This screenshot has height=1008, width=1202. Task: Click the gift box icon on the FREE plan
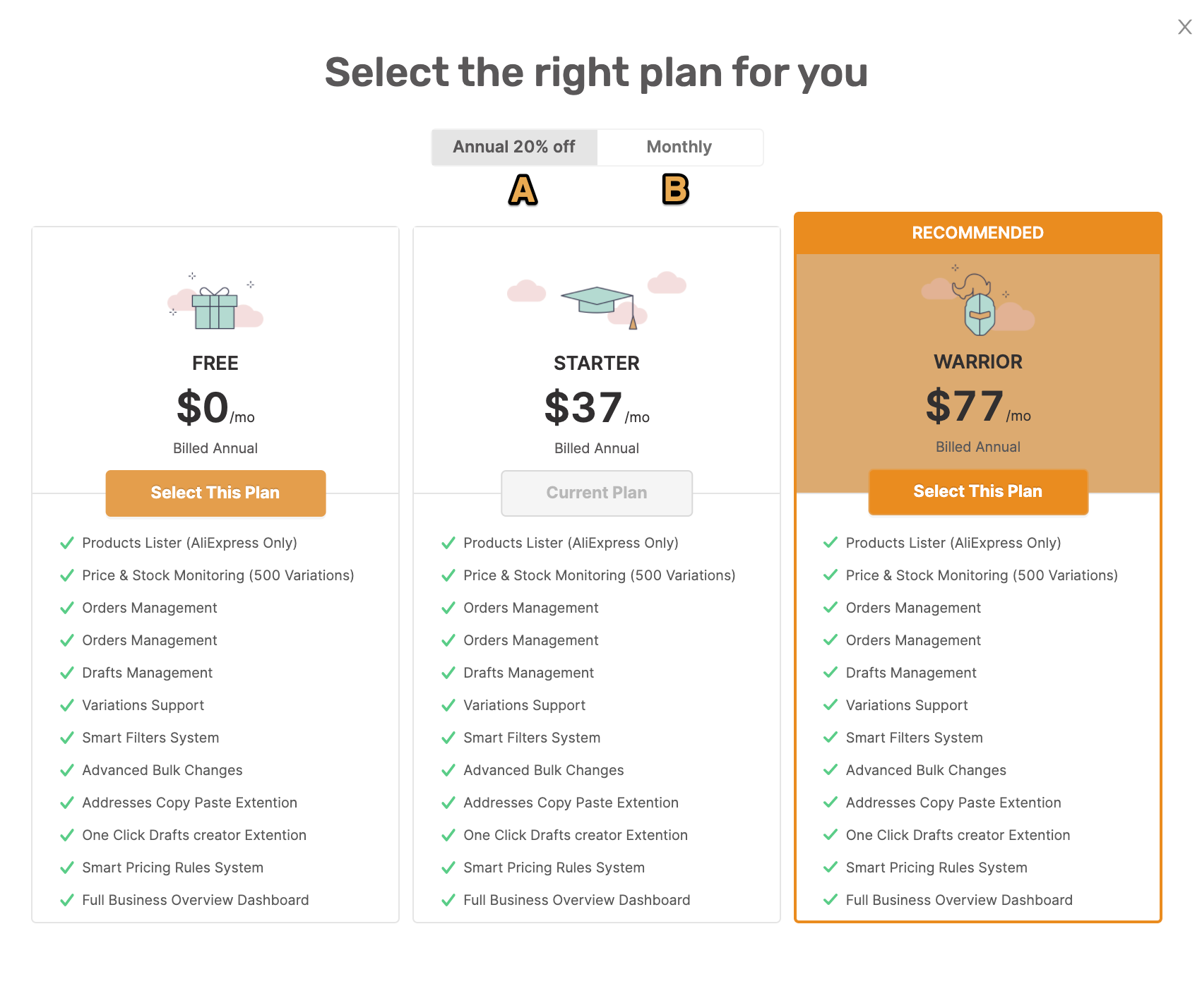click(x=215, y=306)
